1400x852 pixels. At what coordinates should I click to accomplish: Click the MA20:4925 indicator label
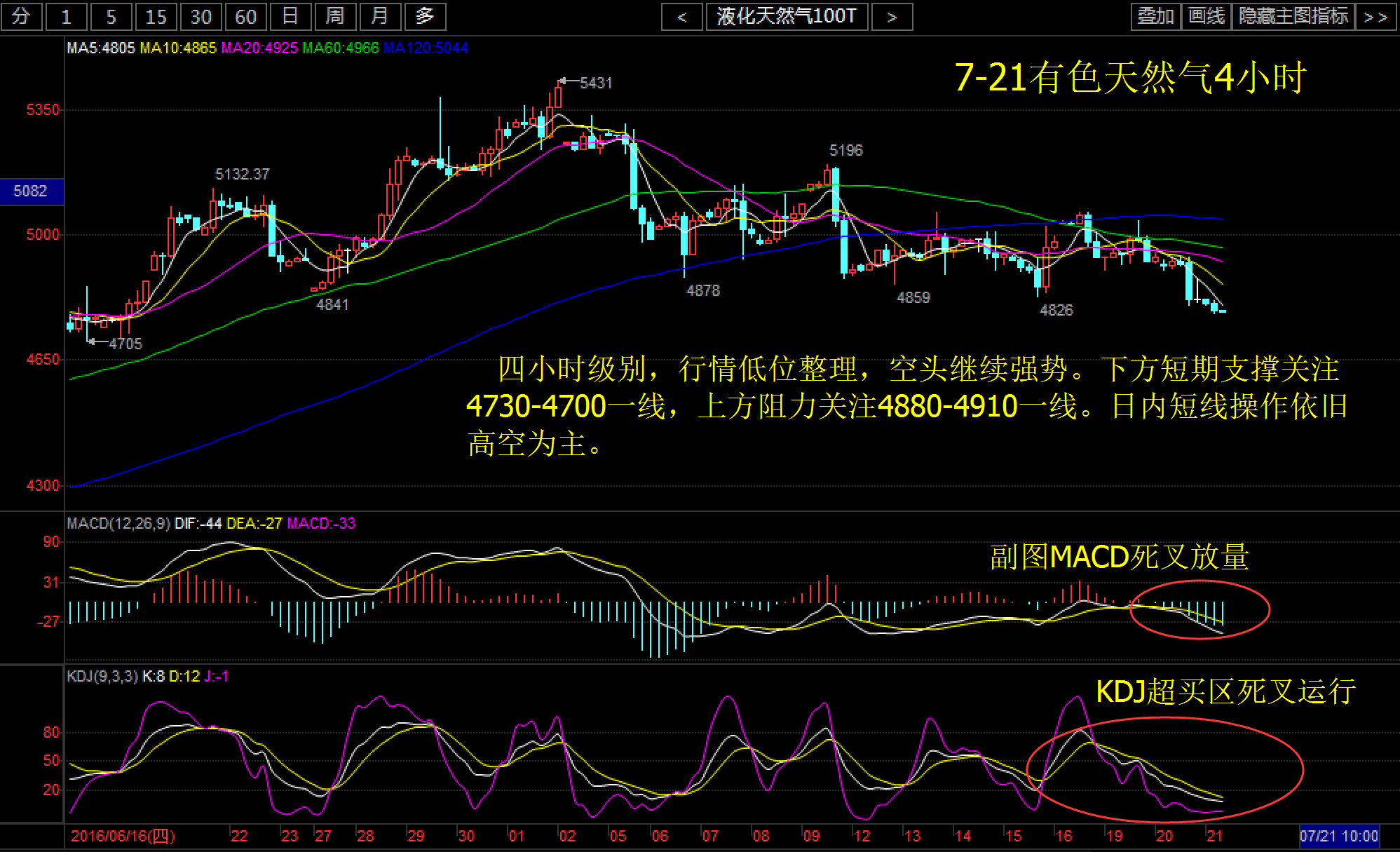[x=259, y=48]
